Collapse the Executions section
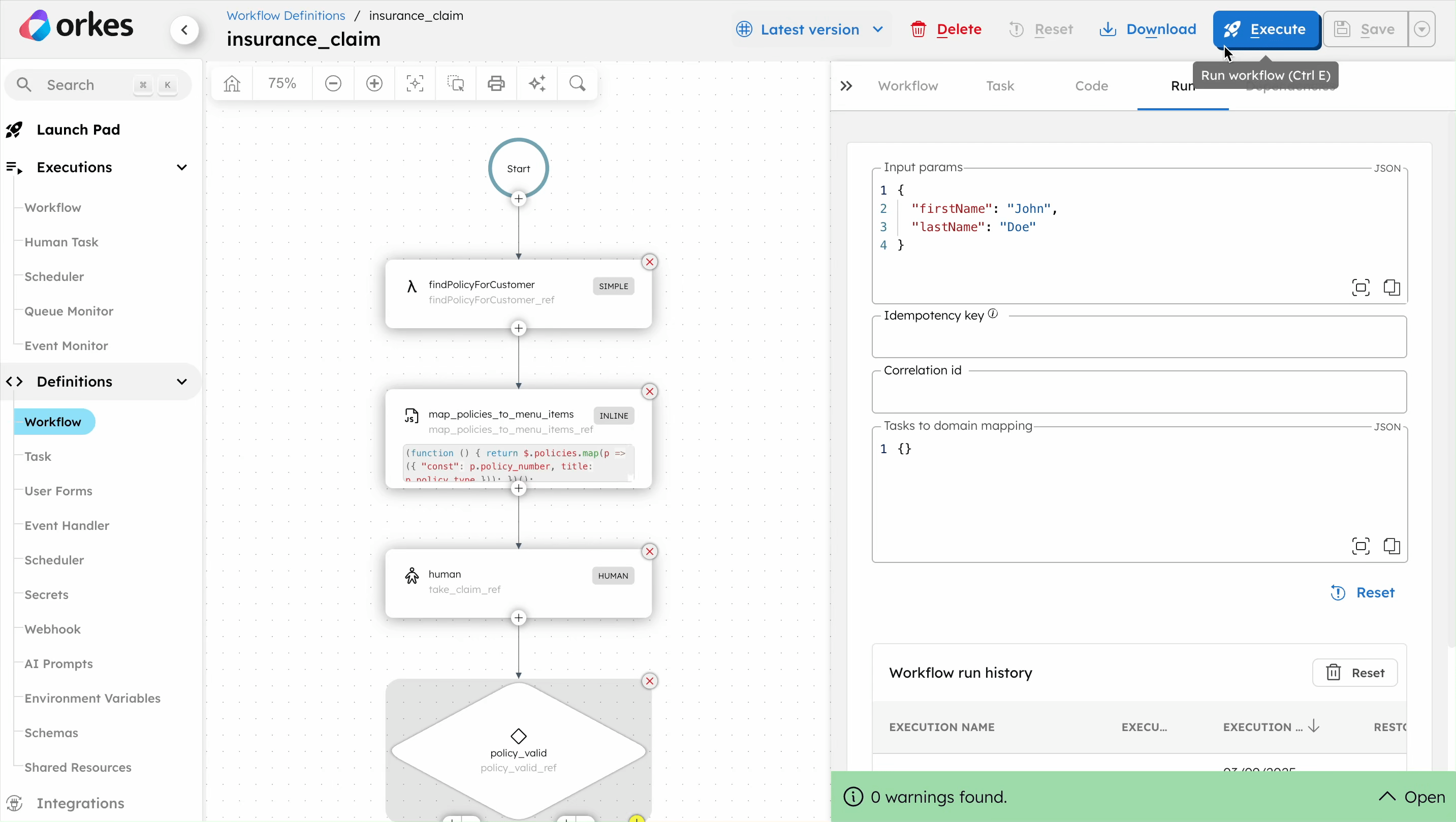Screen dimensions: 1456x822 181,167
